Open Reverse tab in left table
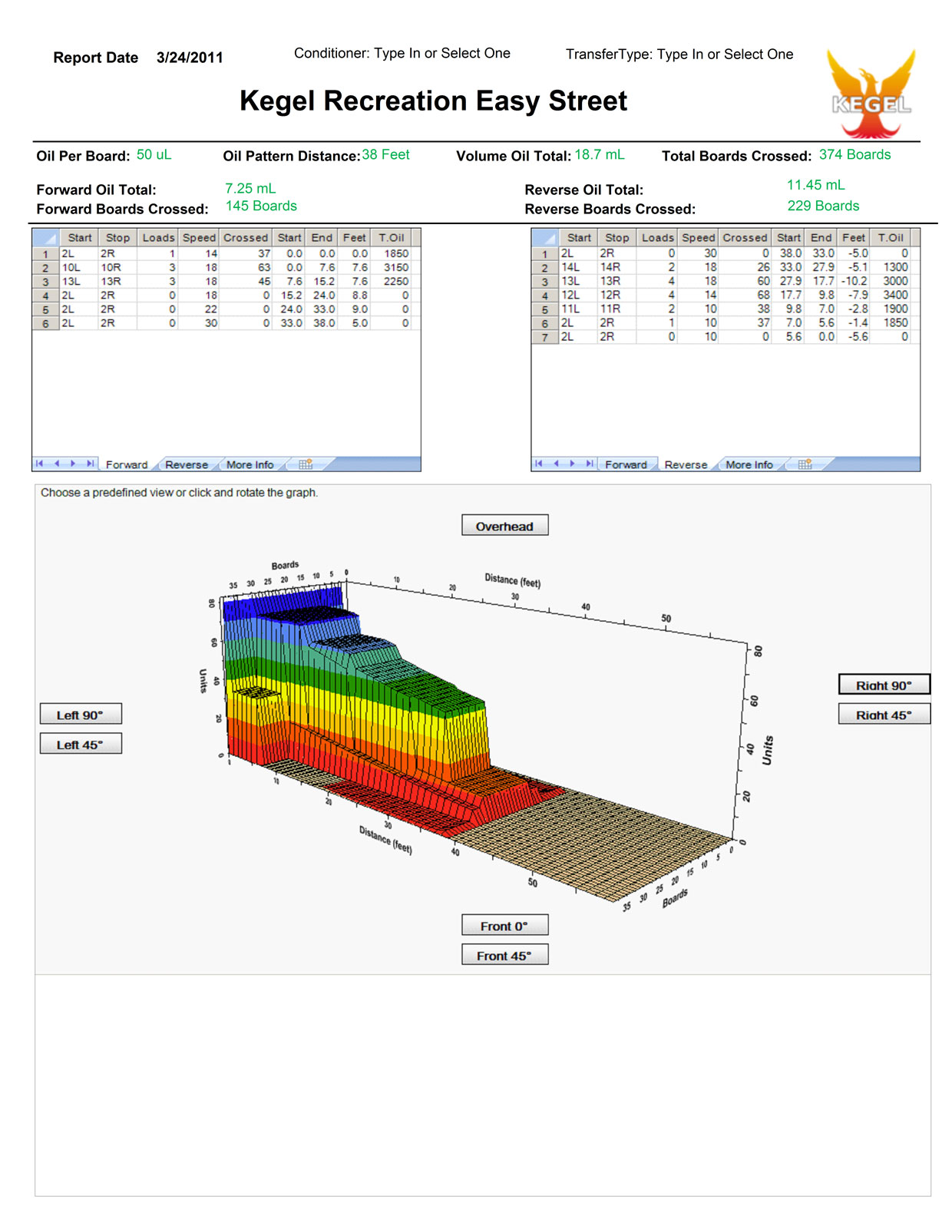The image size is (952, 1232). [x=187, y=465]
